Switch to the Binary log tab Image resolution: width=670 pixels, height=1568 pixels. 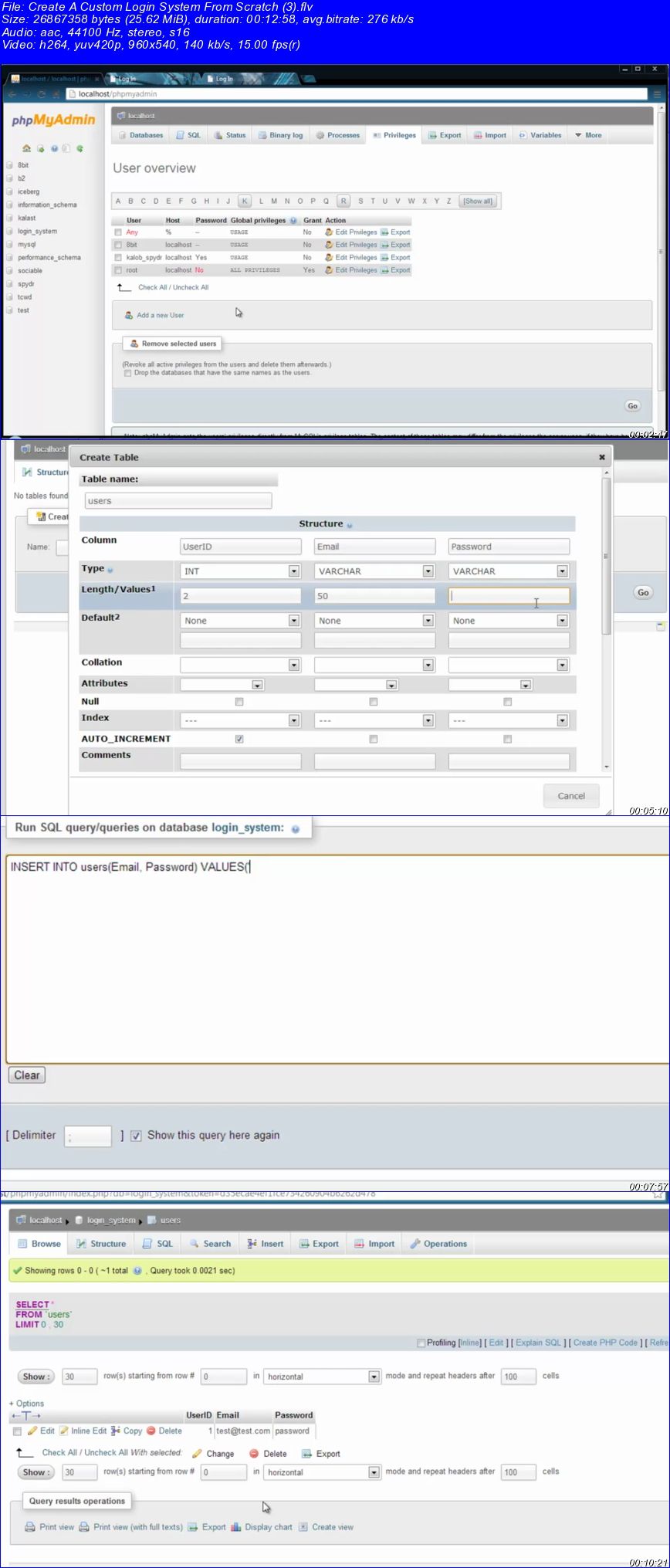pyautogui.click(x=280, y=135)
